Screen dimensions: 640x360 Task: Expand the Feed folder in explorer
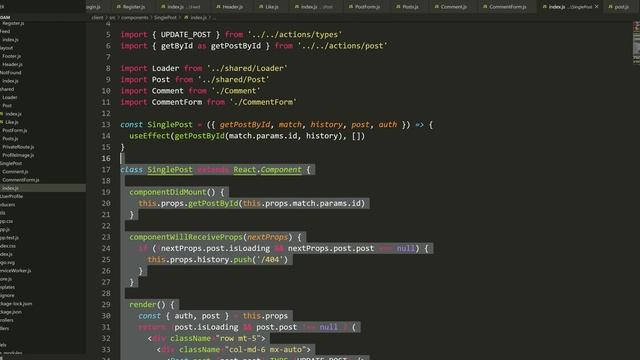tap(5, 31)
